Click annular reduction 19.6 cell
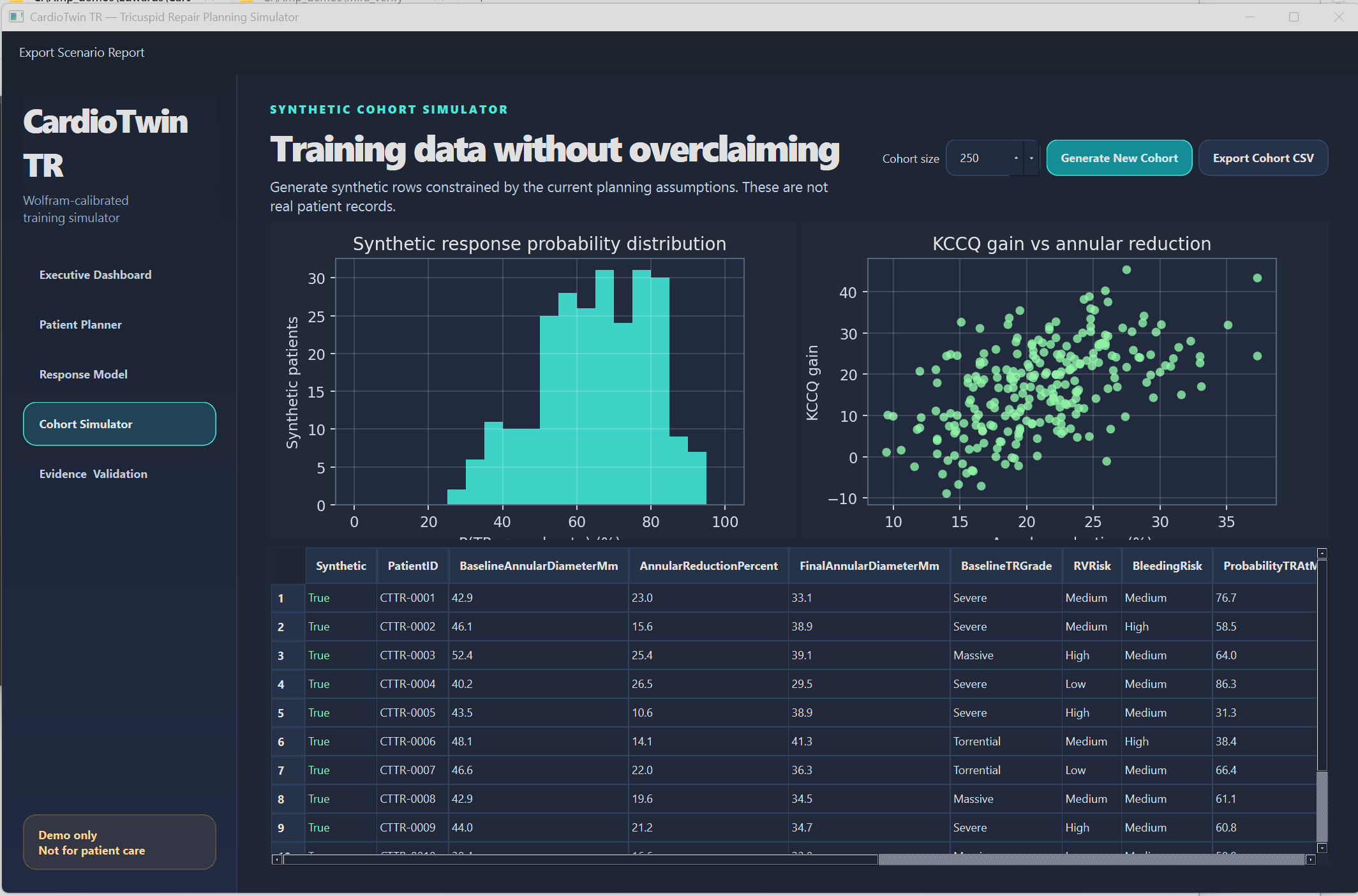The image size is (1358, 896). [x=708, y=799]
